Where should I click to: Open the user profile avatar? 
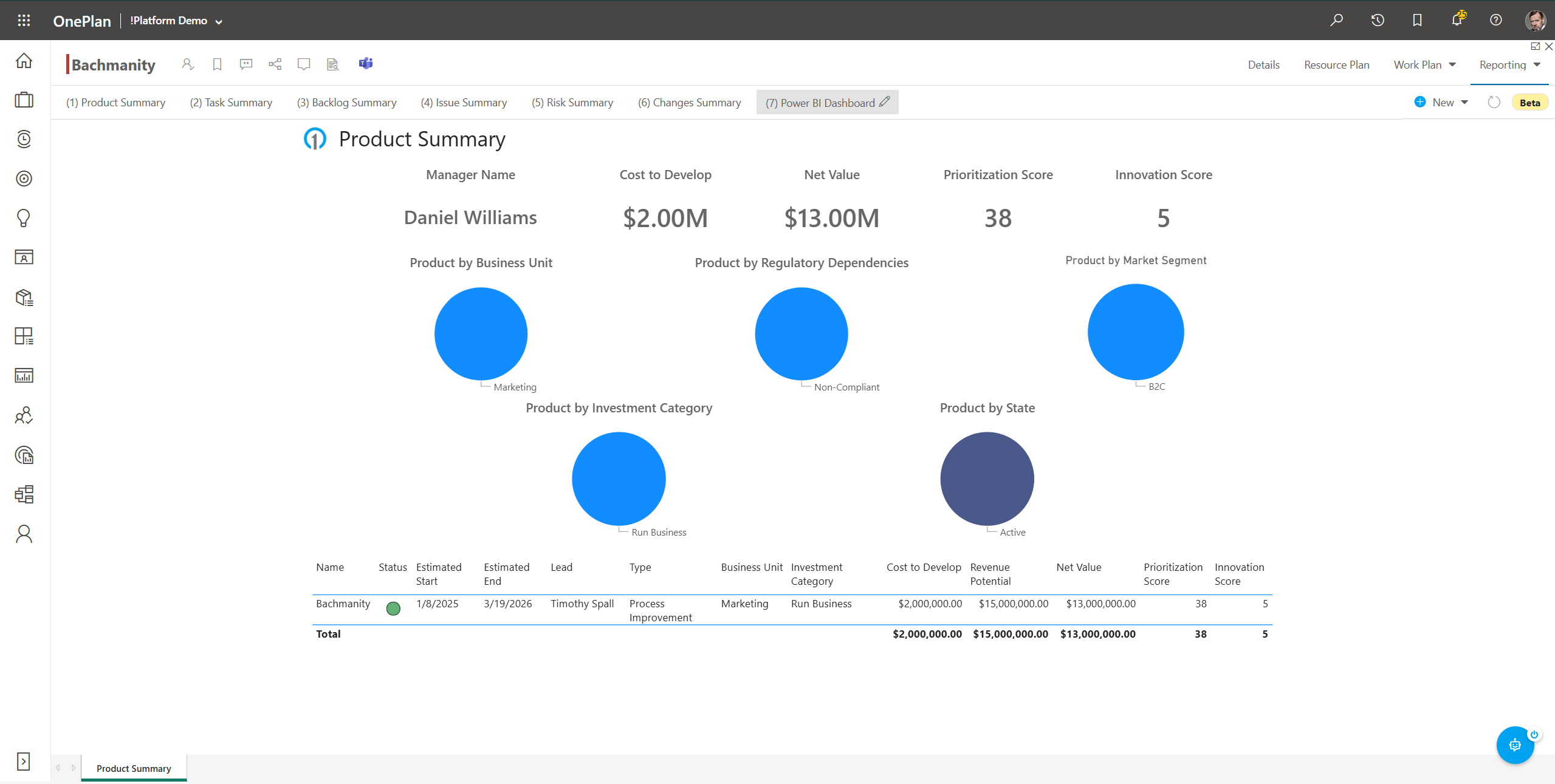1536,21
